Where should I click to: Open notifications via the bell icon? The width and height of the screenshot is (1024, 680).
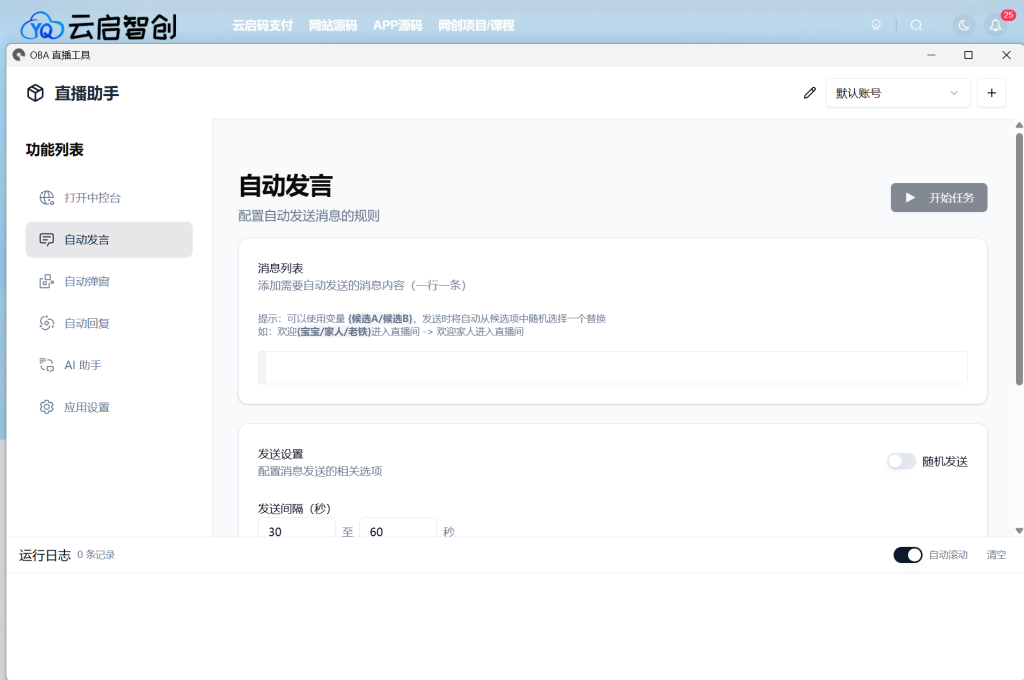pos(995,25)
